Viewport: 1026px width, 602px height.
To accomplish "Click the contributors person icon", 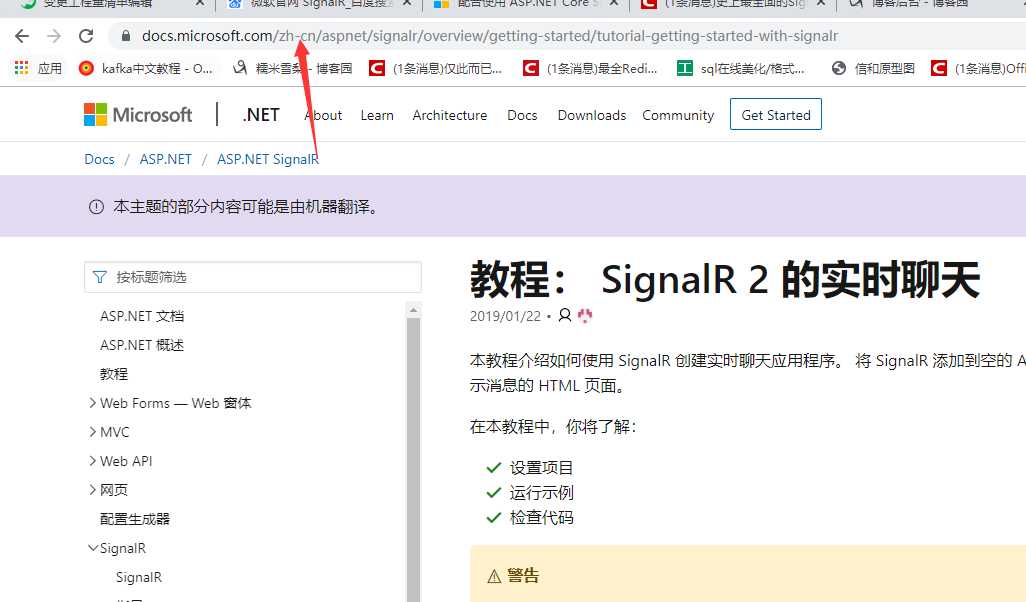I will [x=565, y=315].
